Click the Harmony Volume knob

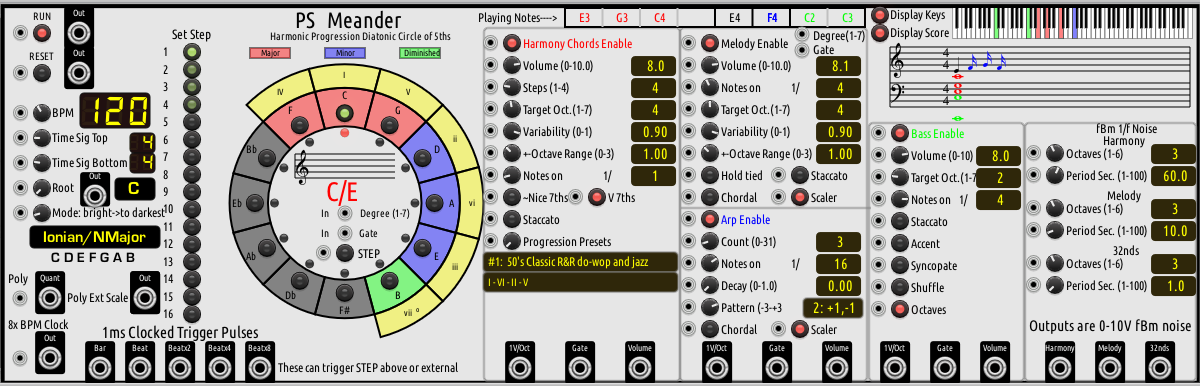click(x=512, y=66)
